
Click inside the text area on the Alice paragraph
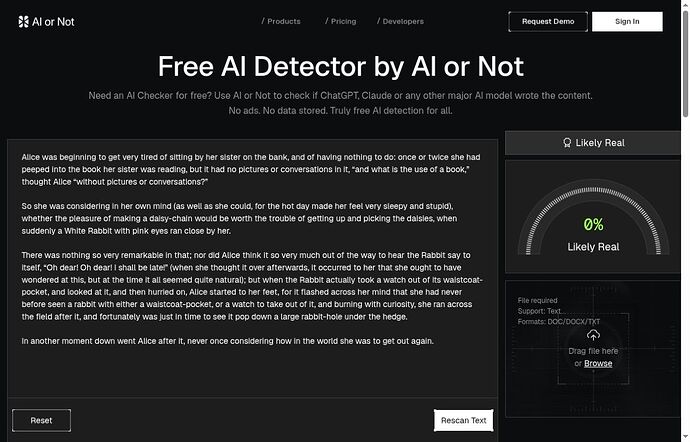251,169
